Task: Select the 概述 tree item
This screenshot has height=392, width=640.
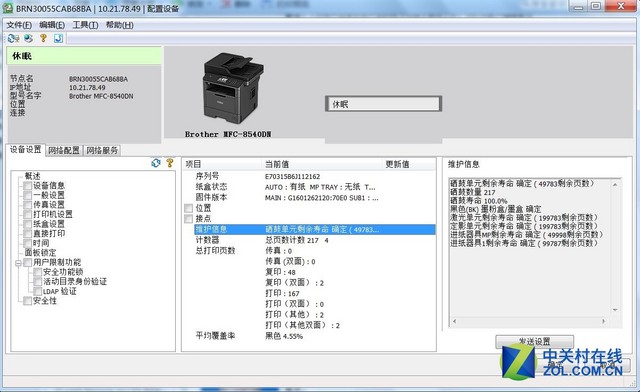Action: click(32, 176)
